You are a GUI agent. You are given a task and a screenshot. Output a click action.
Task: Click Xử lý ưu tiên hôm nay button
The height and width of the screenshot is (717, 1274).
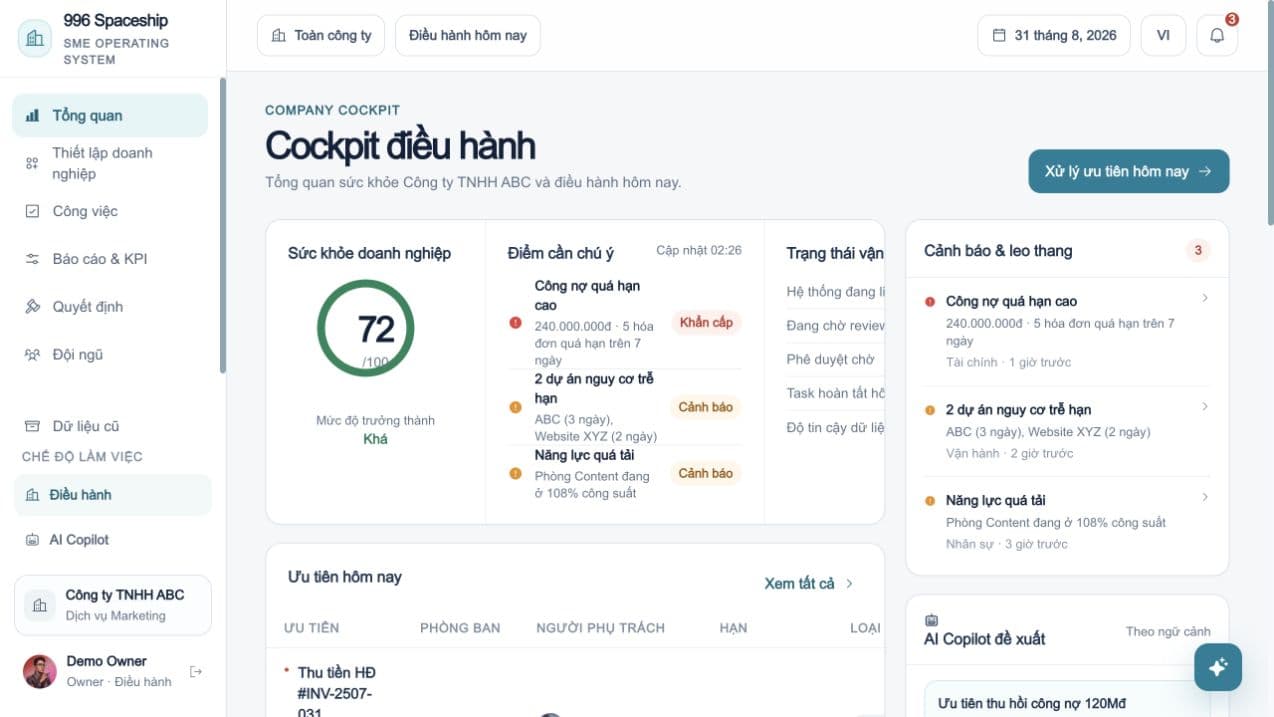(x=1128, y=171)
